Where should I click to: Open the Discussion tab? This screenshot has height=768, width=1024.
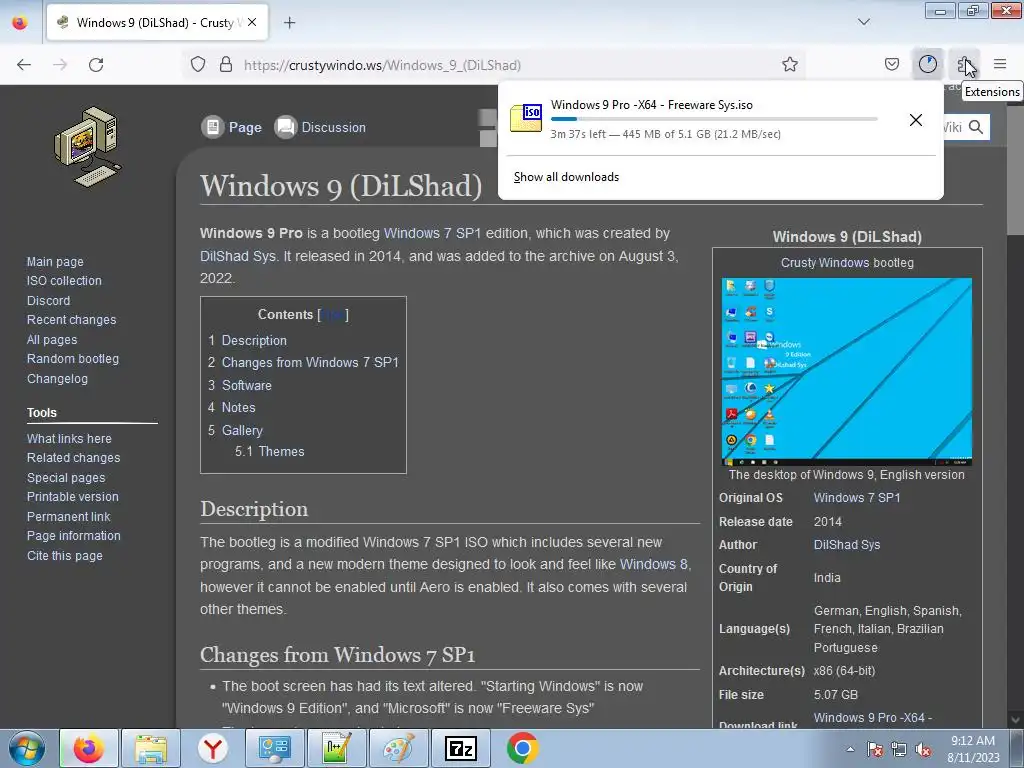[x=320, y=127]
